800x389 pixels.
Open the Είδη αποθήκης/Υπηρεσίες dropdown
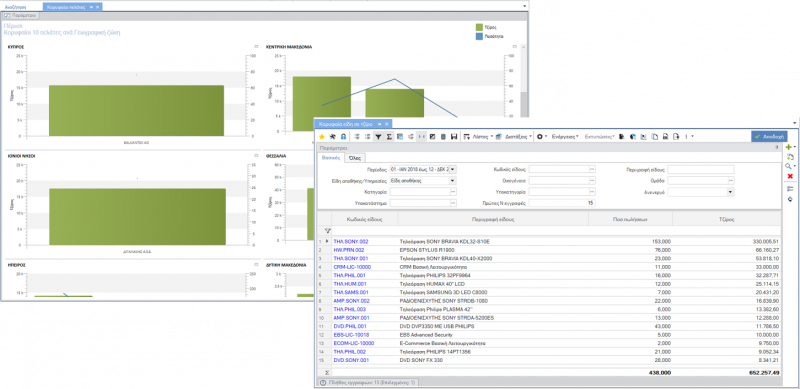coord(453,180)
